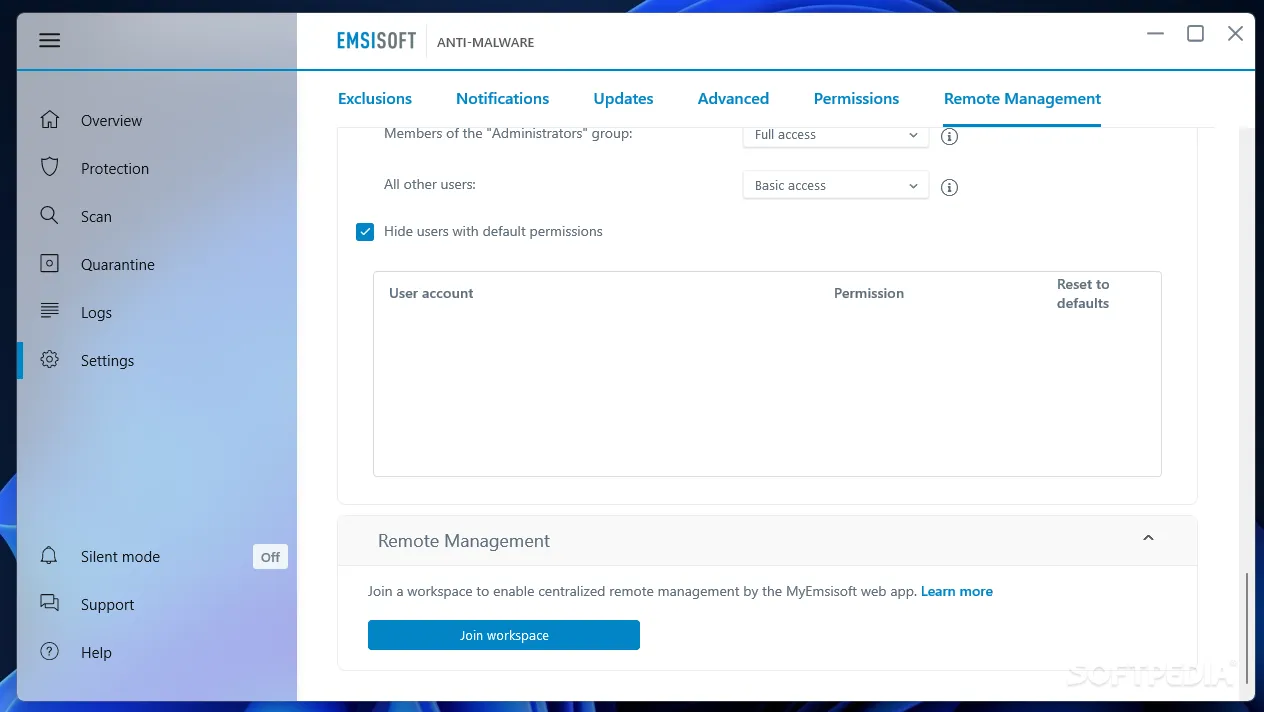Click the Scan magnifier icon
This screenshot has width=1264, height=712.
pos(49,216)
